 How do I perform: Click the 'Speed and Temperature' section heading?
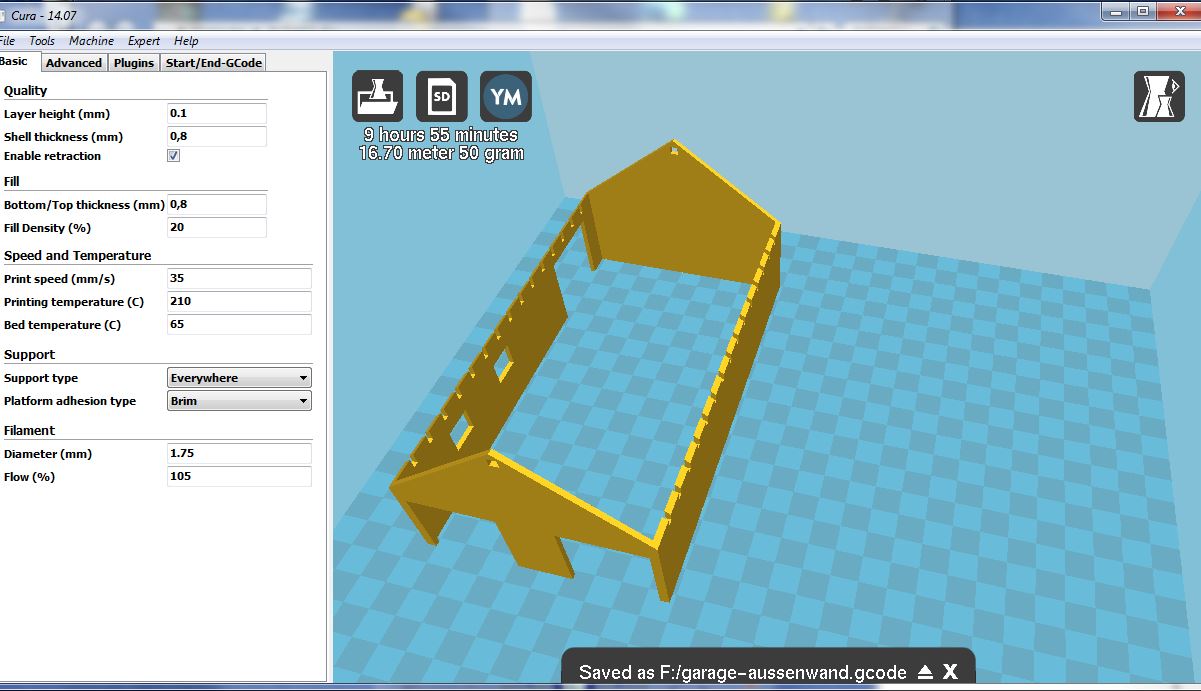tap(78, 255)
